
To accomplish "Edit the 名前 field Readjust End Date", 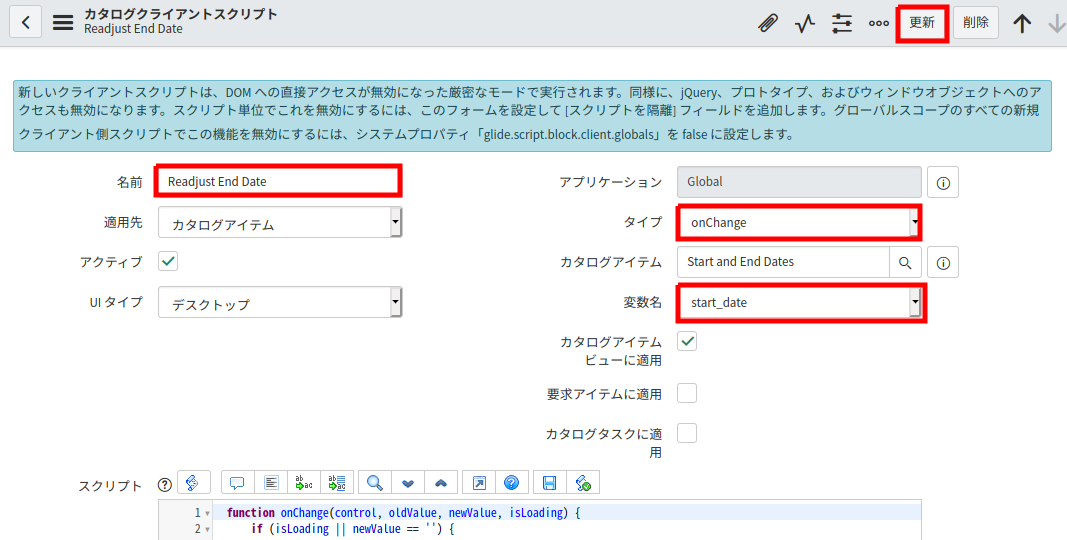I will coord(278,182).
